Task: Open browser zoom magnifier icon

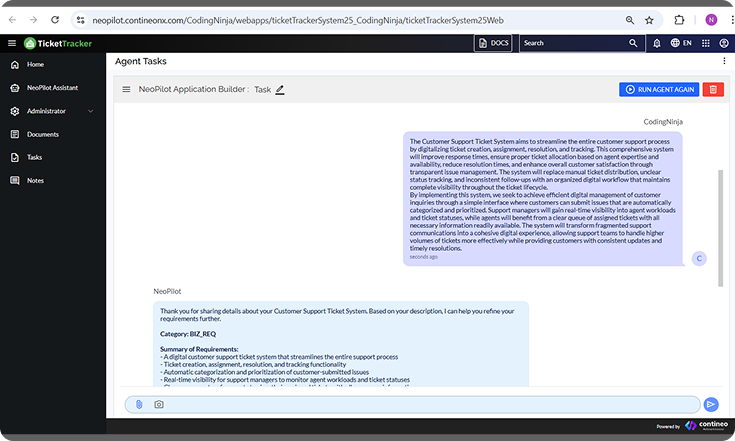Action: click(630, 20)
